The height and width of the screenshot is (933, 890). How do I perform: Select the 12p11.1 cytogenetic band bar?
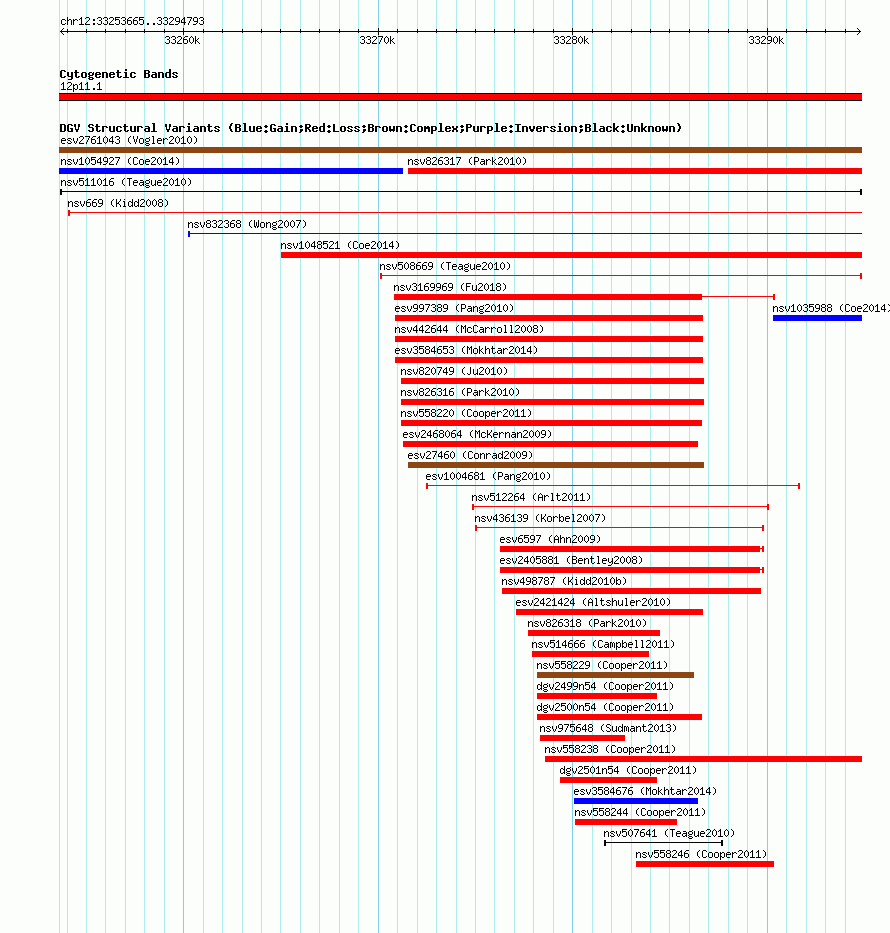tap(460, 97)
